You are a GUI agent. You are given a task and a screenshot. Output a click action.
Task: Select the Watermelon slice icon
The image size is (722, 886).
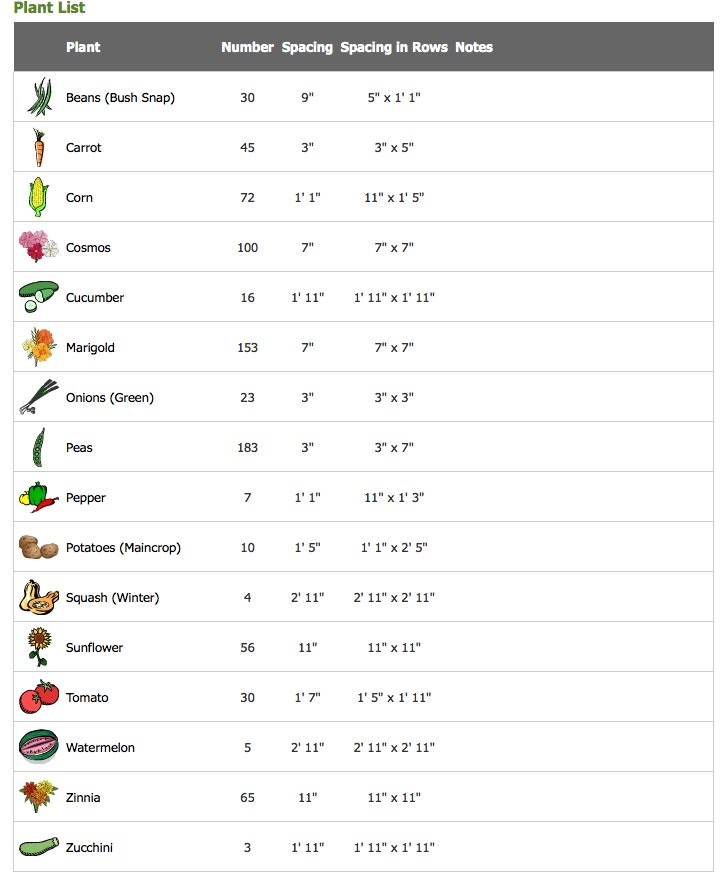(x=38, y=746)
